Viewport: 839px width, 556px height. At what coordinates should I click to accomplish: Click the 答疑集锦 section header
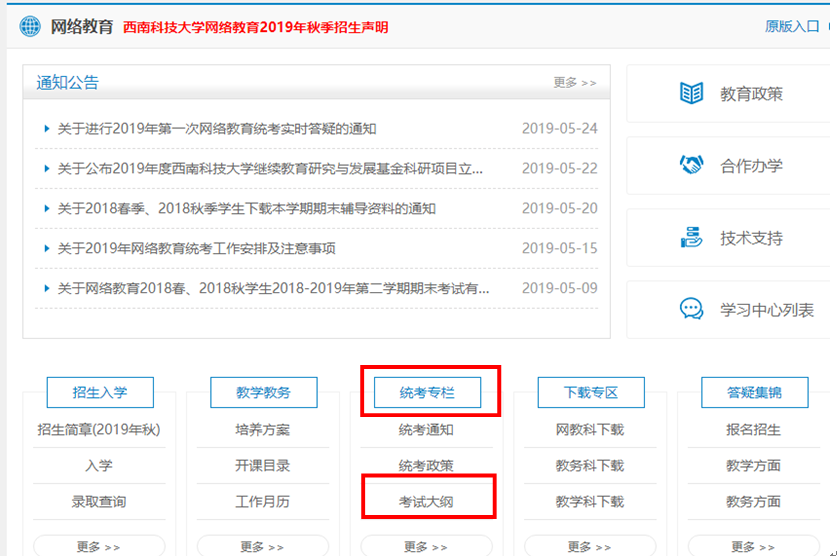[x=754, y=393]
